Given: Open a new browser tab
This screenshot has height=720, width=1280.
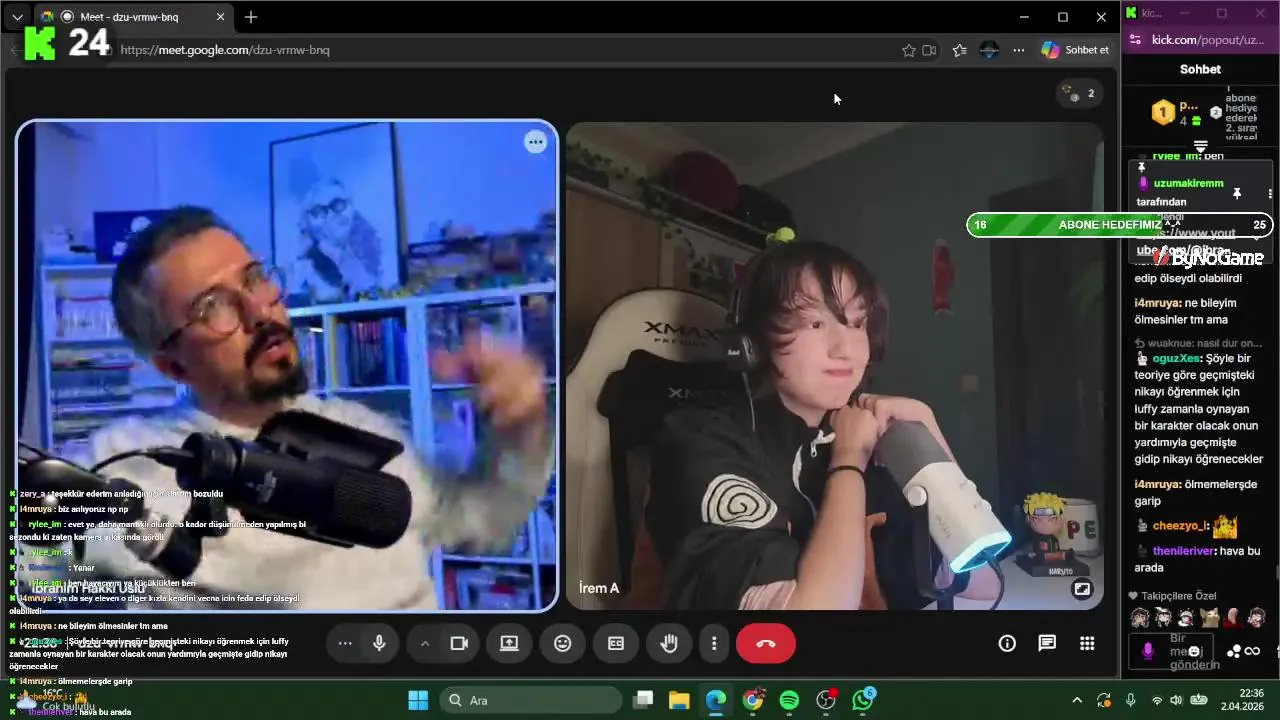Looking at the screenshot, I should pos(251,17).
